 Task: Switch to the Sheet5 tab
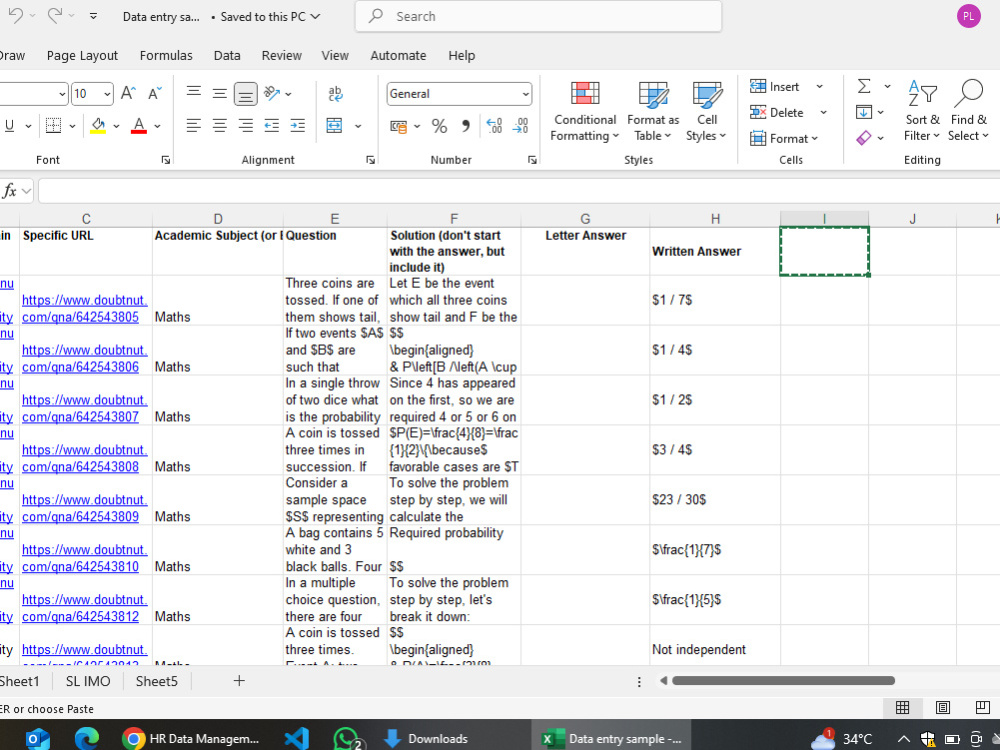click(x=156, y=681)
